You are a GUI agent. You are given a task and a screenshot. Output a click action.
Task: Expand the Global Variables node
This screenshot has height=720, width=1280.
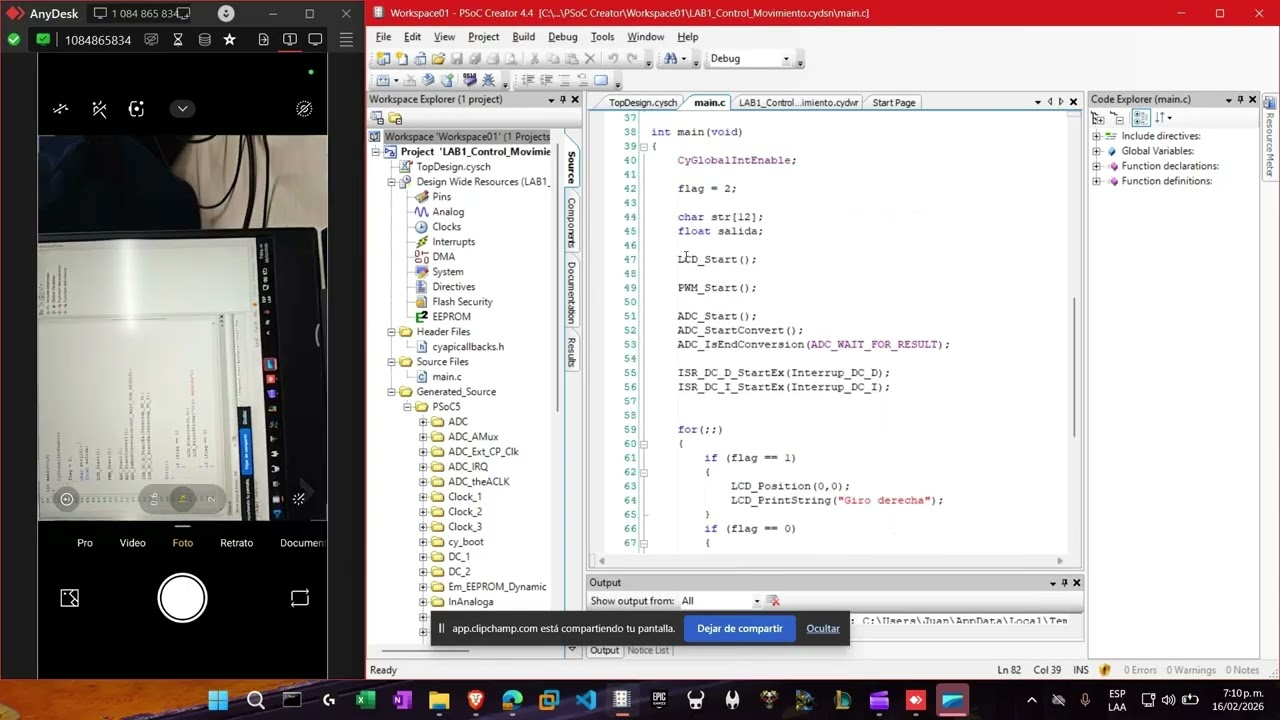click(x=1096, y=151)
